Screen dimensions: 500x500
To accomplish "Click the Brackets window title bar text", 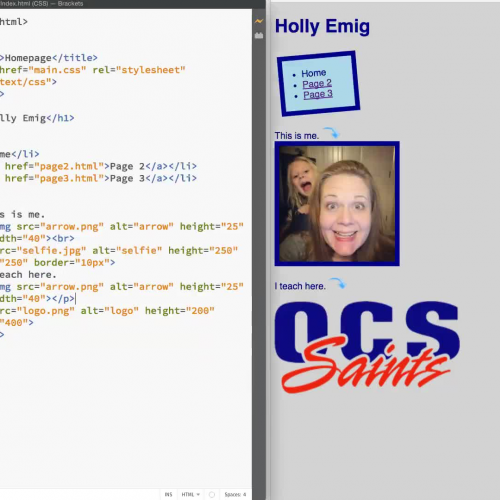I will [x=42, y=4].
